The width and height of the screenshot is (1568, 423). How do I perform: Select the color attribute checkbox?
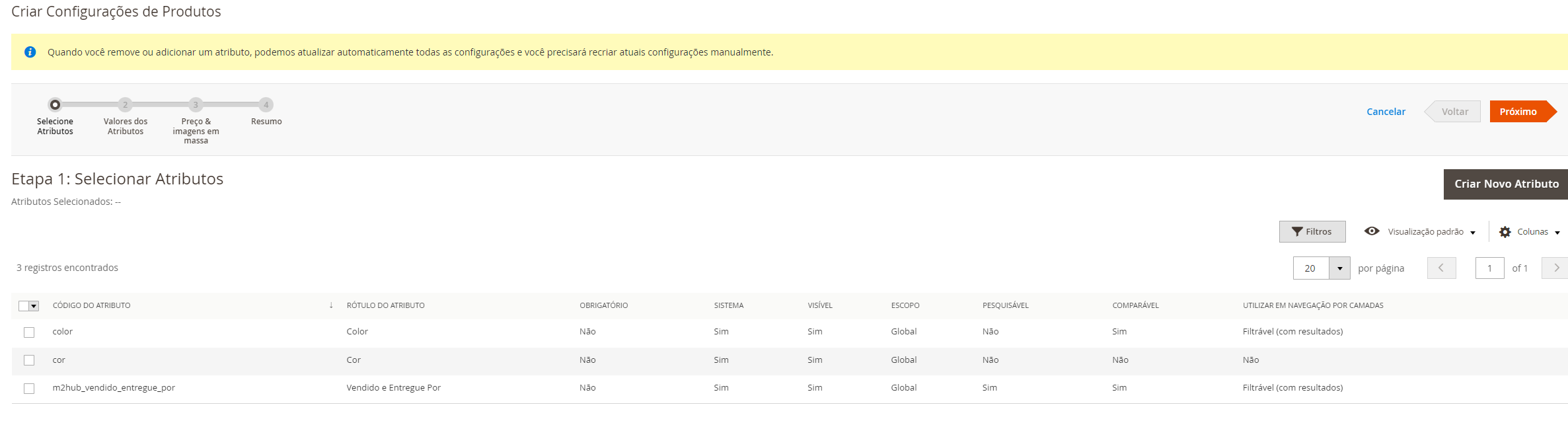[29, 332]
